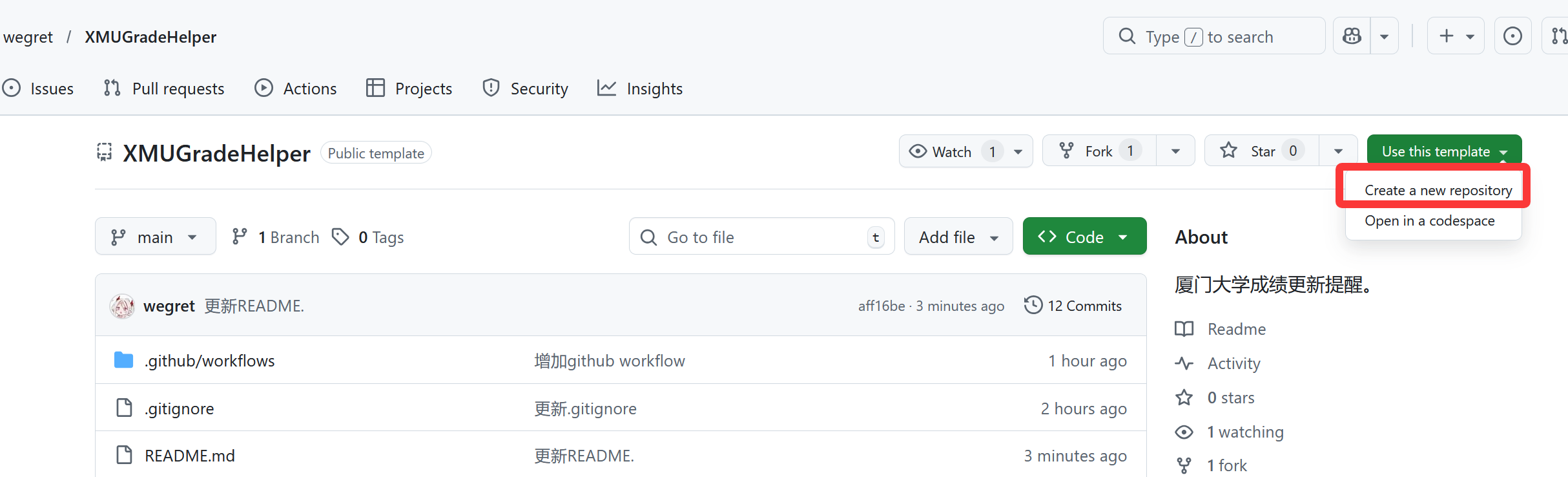Expand the main branch dropdown
This screenshot has height=477, width=1568.
[x=155, y=237]
